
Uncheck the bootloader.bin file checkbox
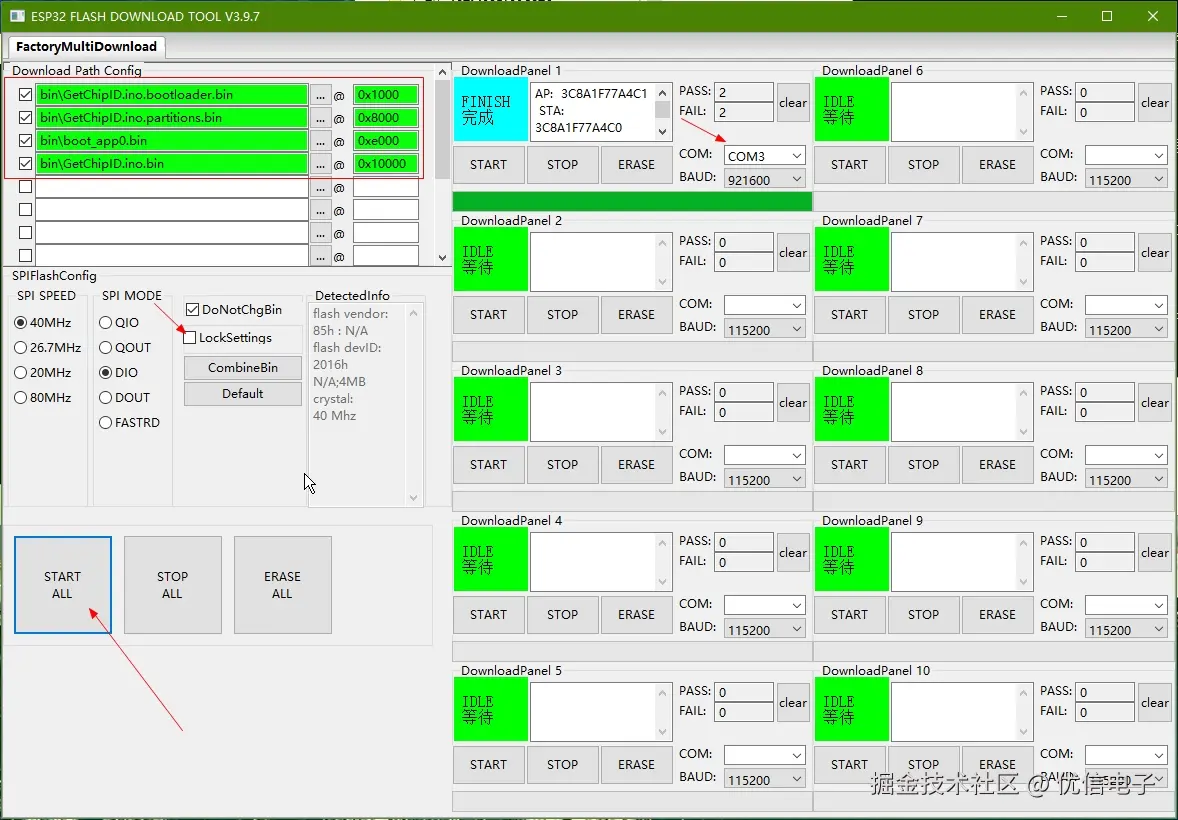(x=26, y=95)
